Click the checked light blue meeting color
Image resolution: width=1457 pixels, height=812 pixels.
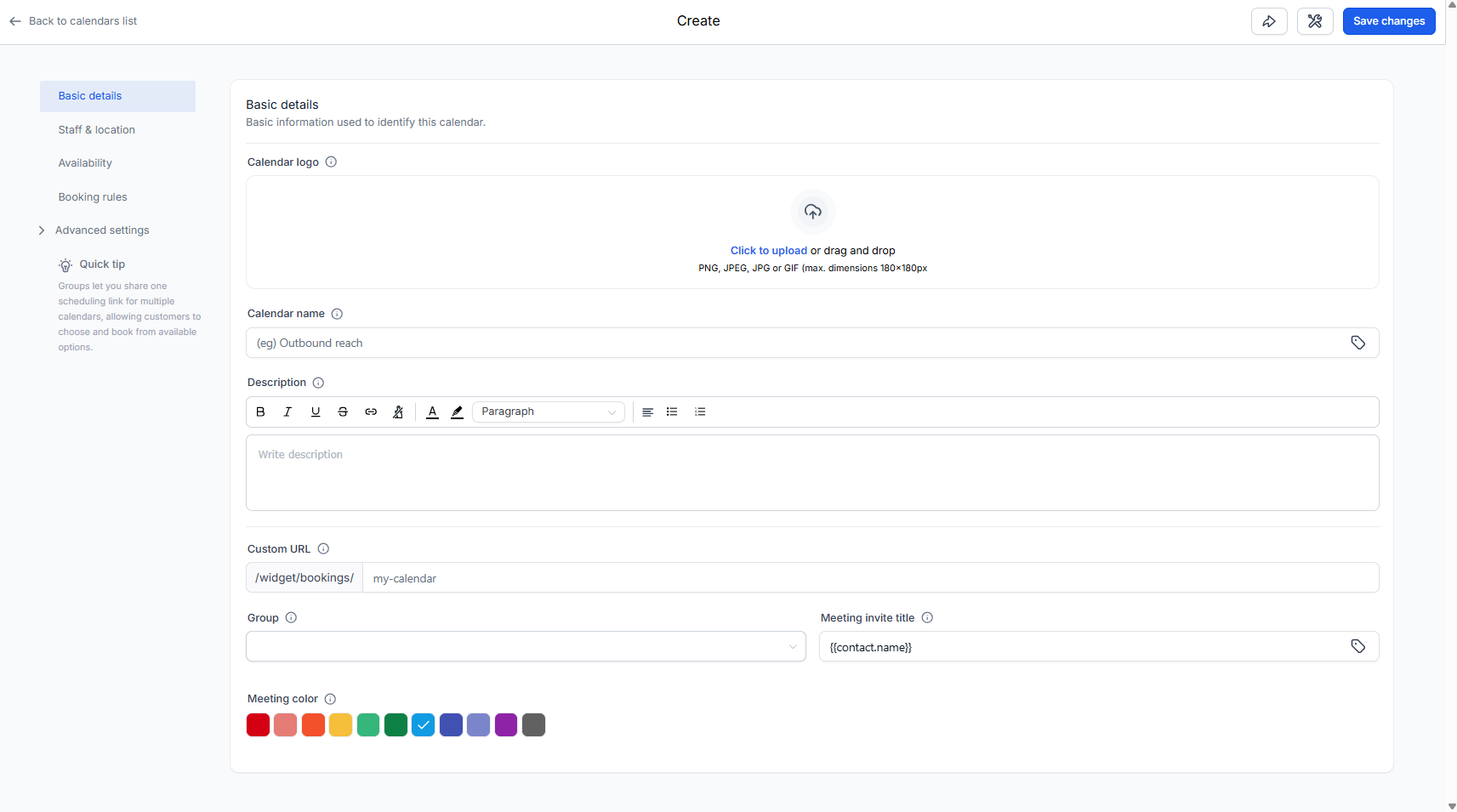tap(424, 725)
